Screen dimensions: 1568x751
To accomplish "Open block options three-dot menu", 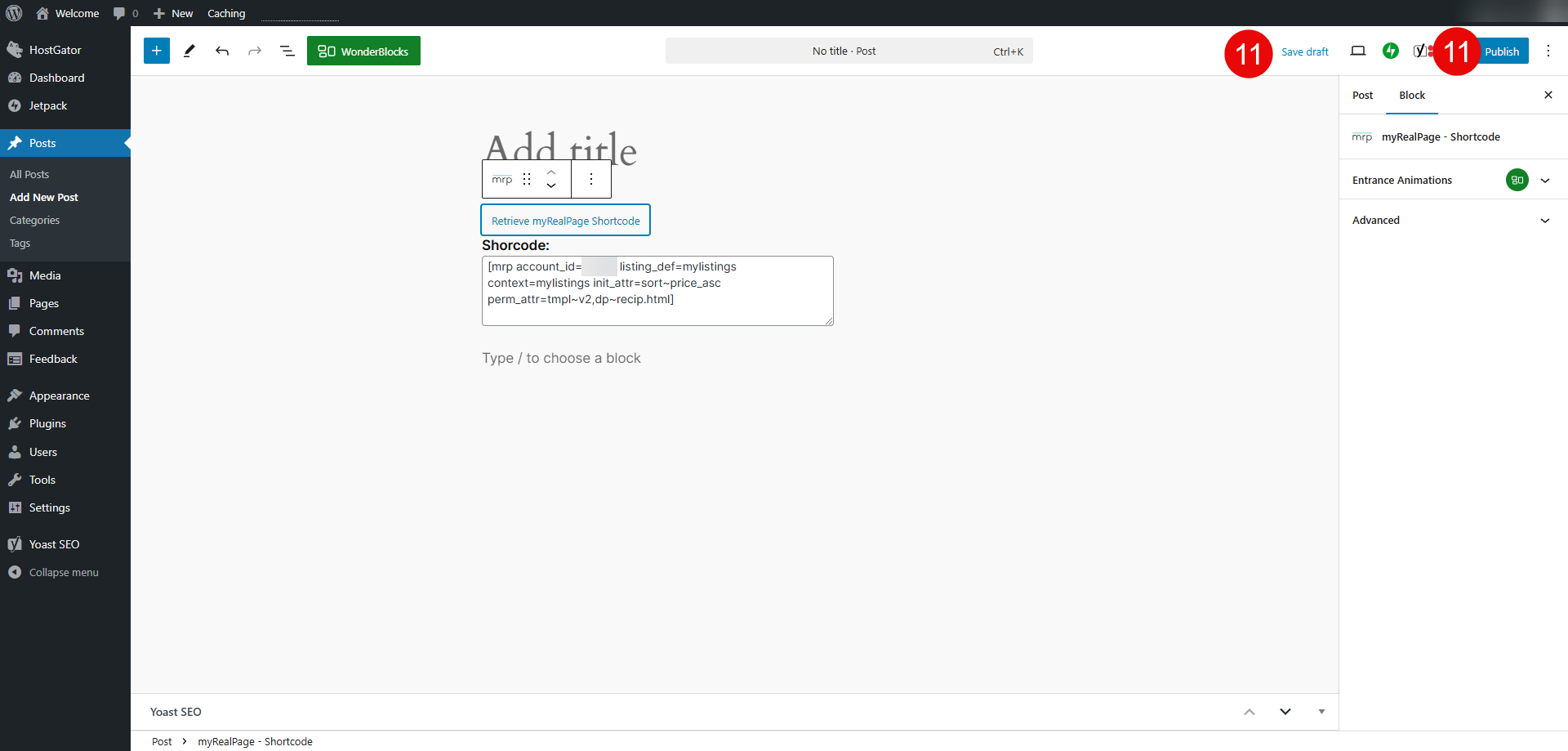I will tap(591, 179).
